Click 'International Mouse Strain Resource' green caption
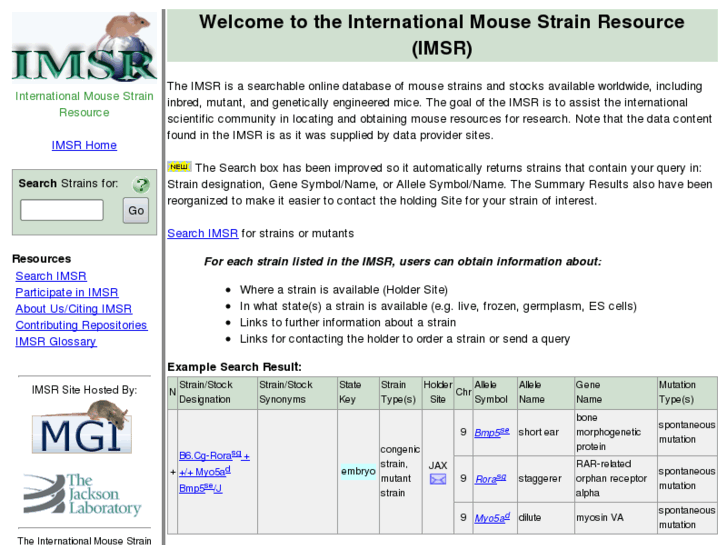 point(84,104)
